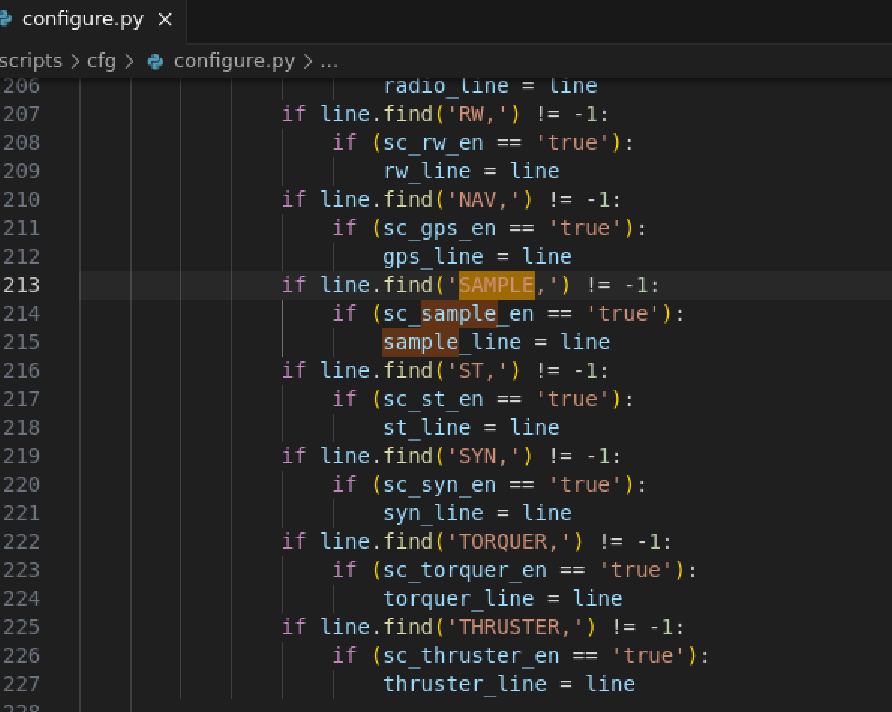Click the highlighted 'SAMPLE' string on line 213
The width and height of the screenshot is (892, 712).
tap(497, 285)
